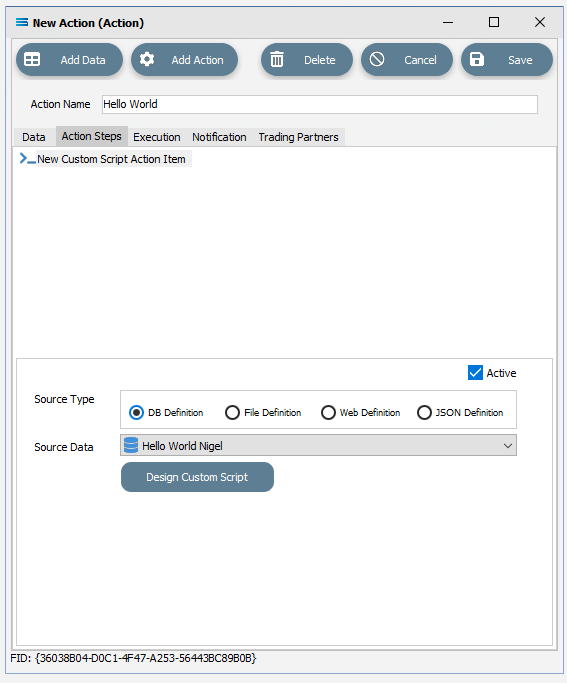Select the Web Definition radio option
This screenshot has width=567, height=683.
coord(328,413)
